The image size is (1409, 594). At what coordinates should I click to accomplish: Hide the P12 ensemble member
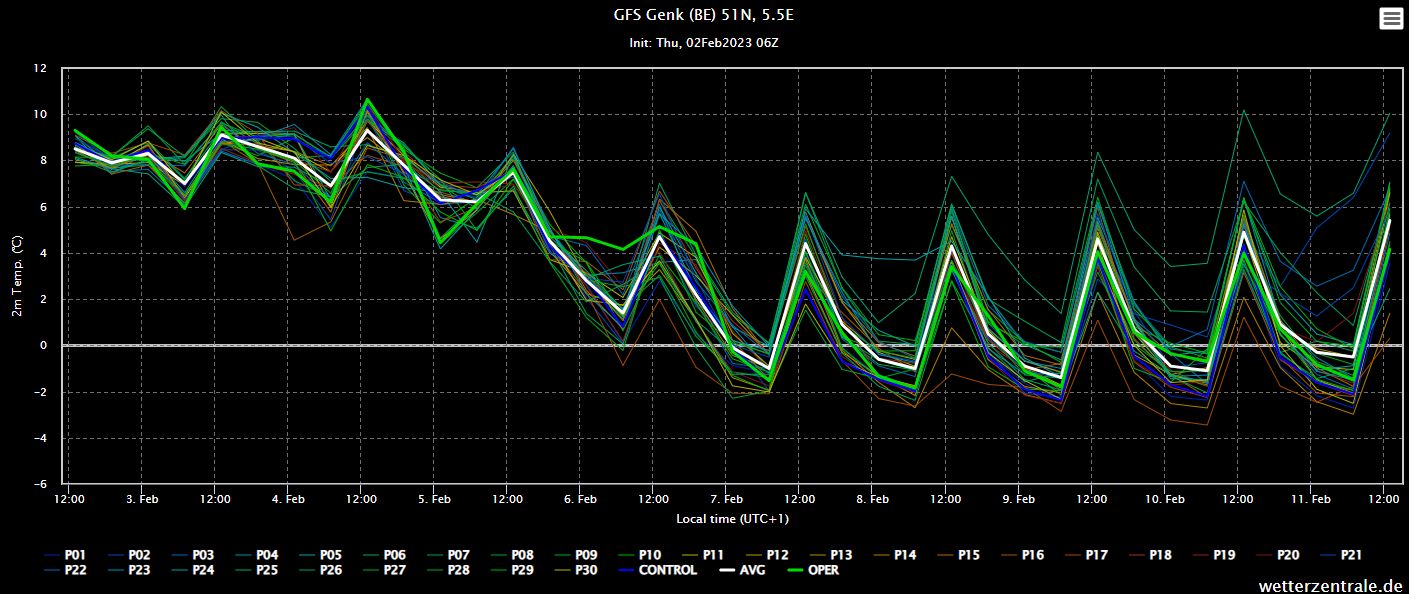click(x=769, y=554)
